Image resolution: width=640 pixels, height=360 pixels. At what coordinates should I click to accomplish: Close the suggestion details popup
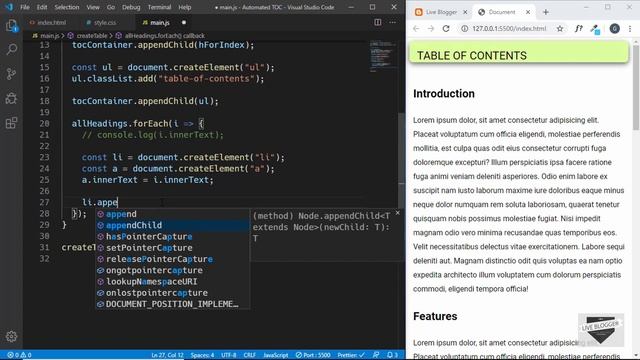398,213
